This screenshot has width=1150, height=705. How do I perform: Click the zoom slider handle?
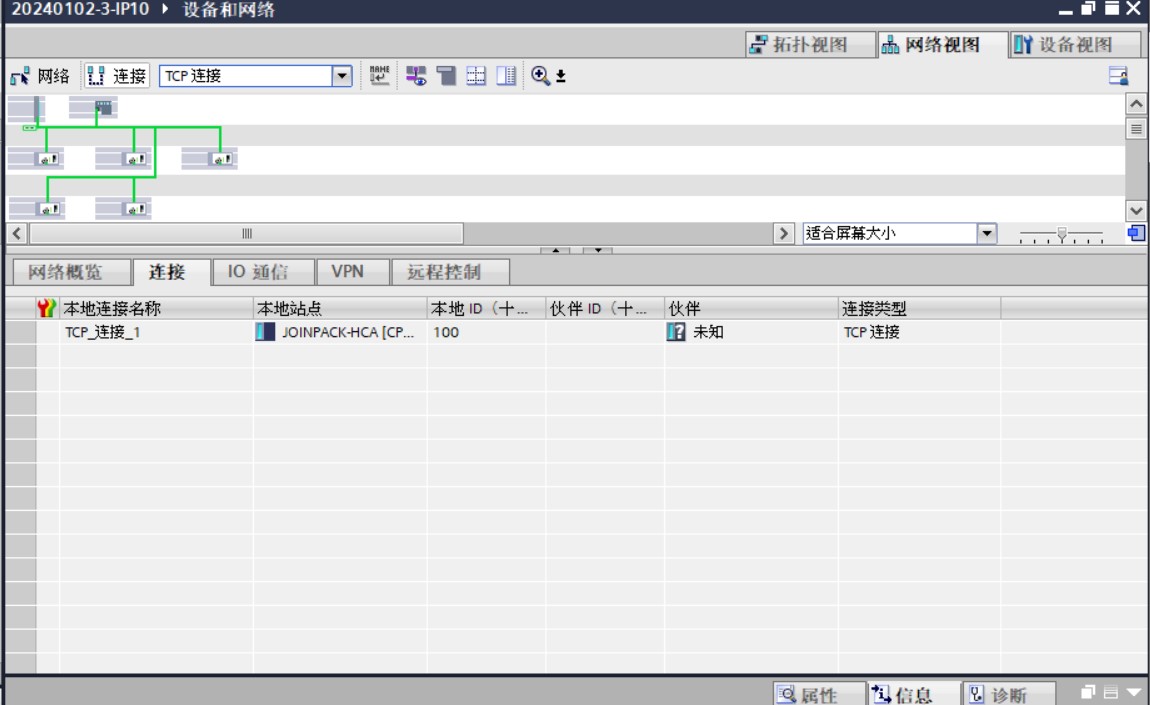1062,234
